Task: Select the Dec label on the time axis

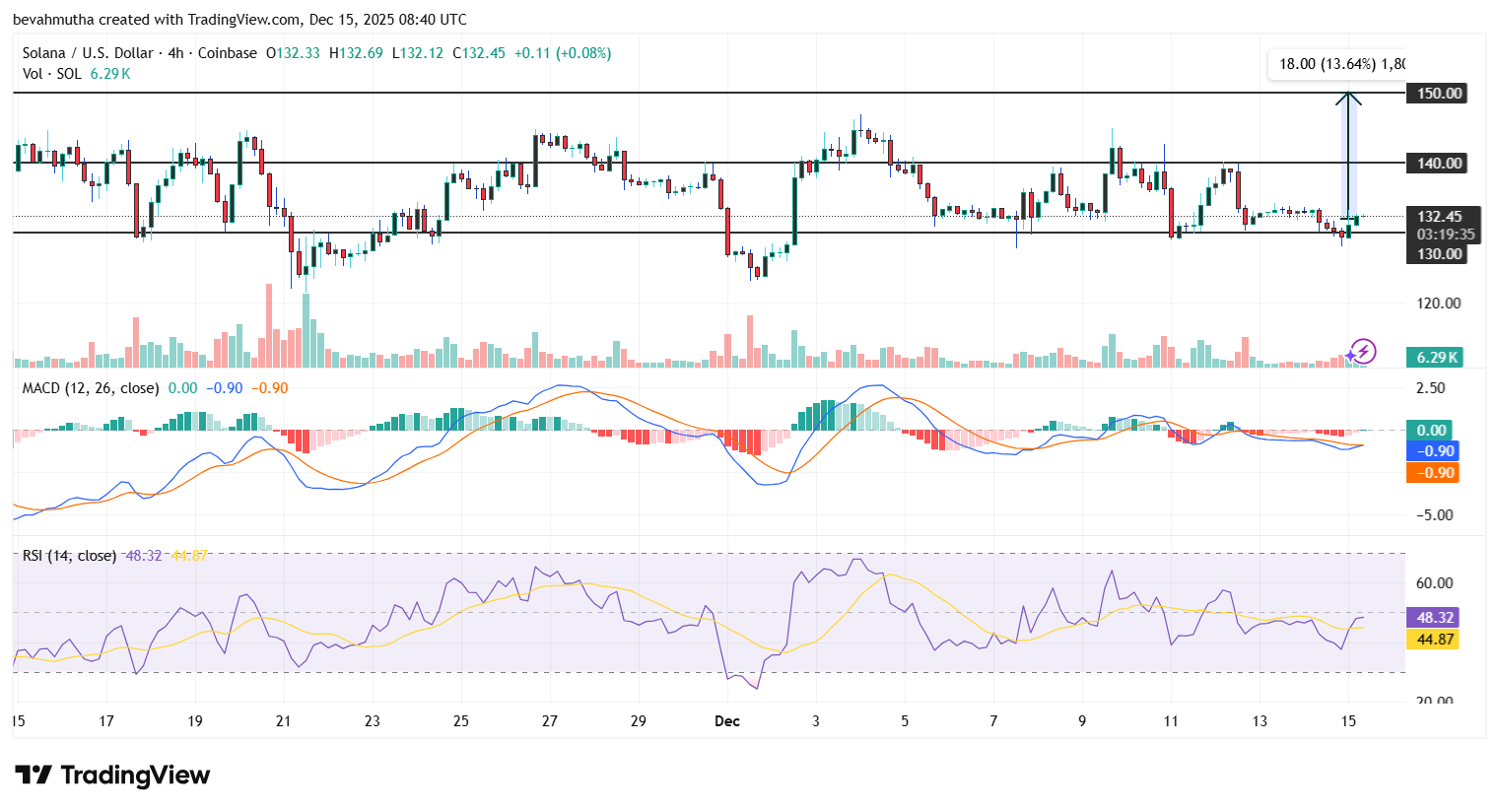Action: (x=727, y=721)
